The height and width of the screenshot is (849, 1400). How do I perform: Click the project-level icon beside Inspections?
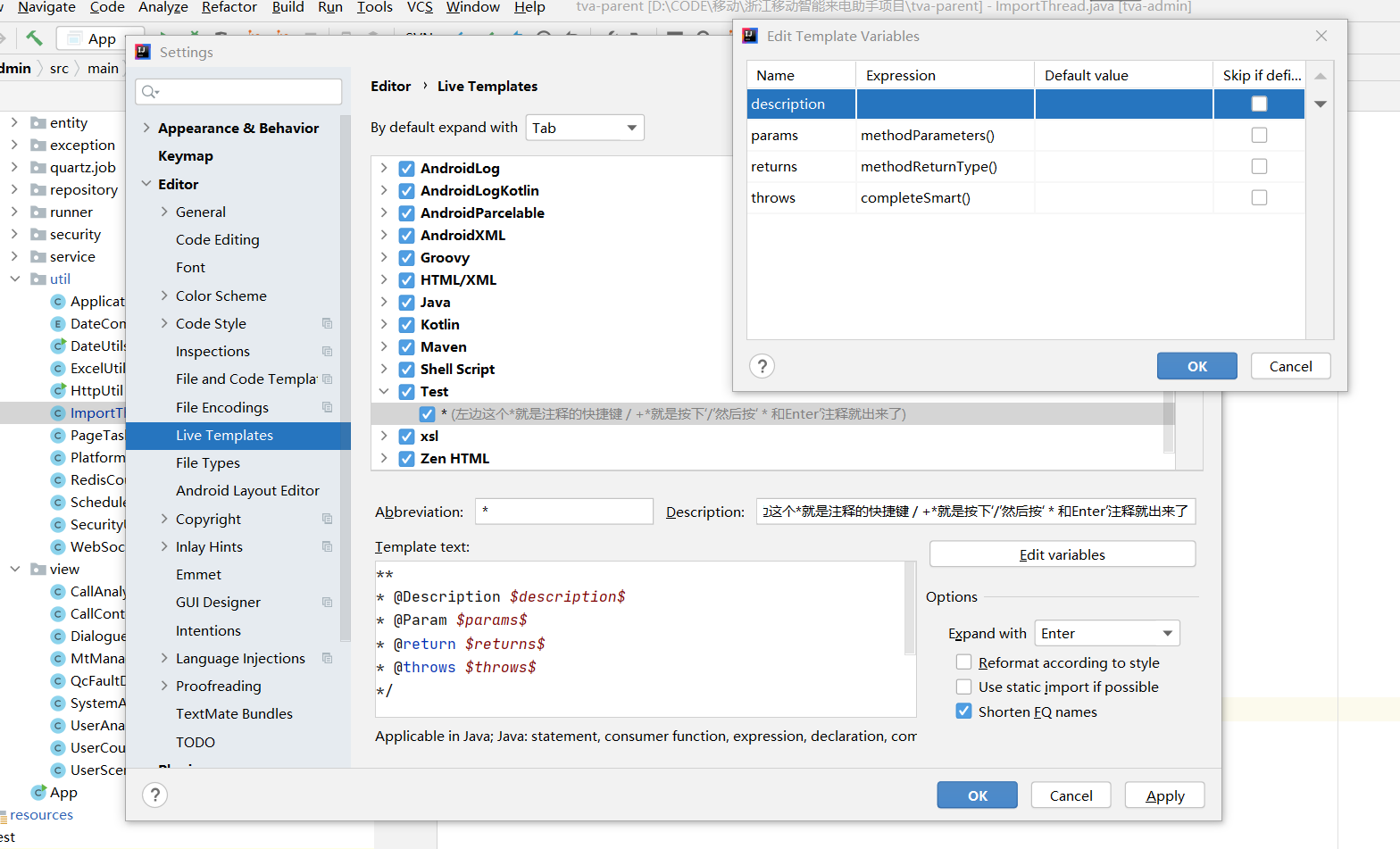pyautogui.click(x=327, y=351)
